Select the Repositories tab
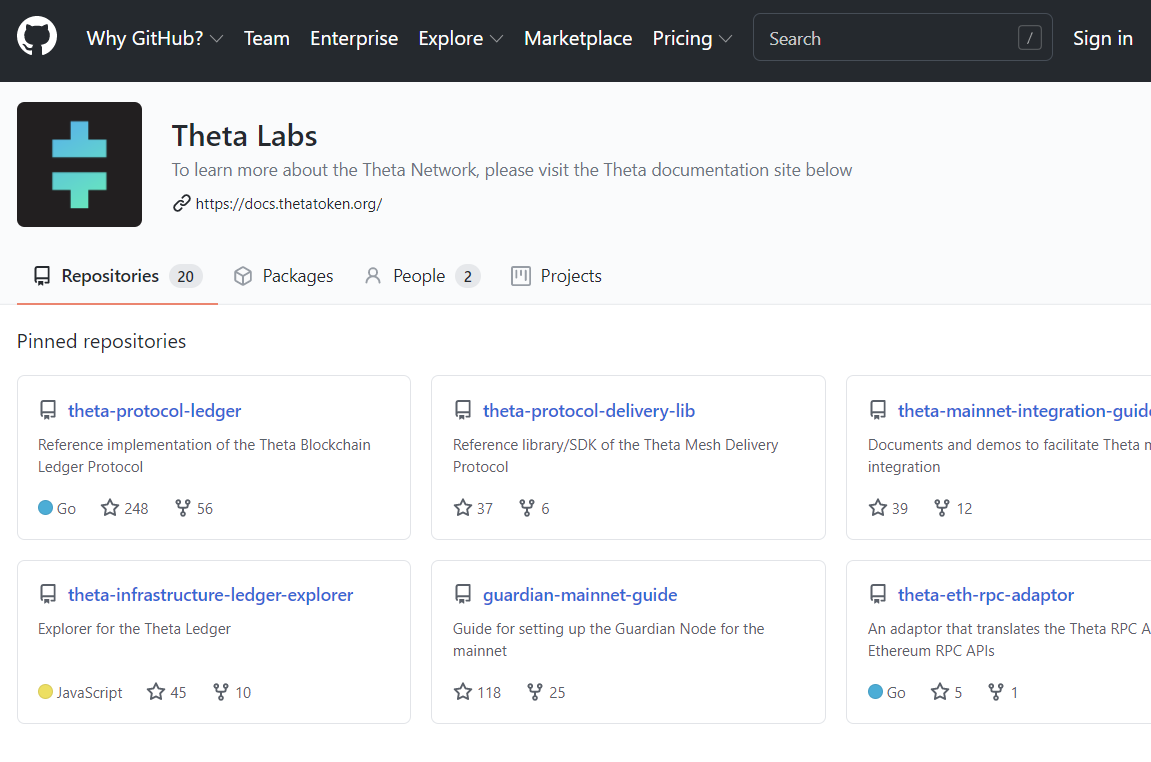The height and width of the screenshot is (762, 1151). pos(117,276)
